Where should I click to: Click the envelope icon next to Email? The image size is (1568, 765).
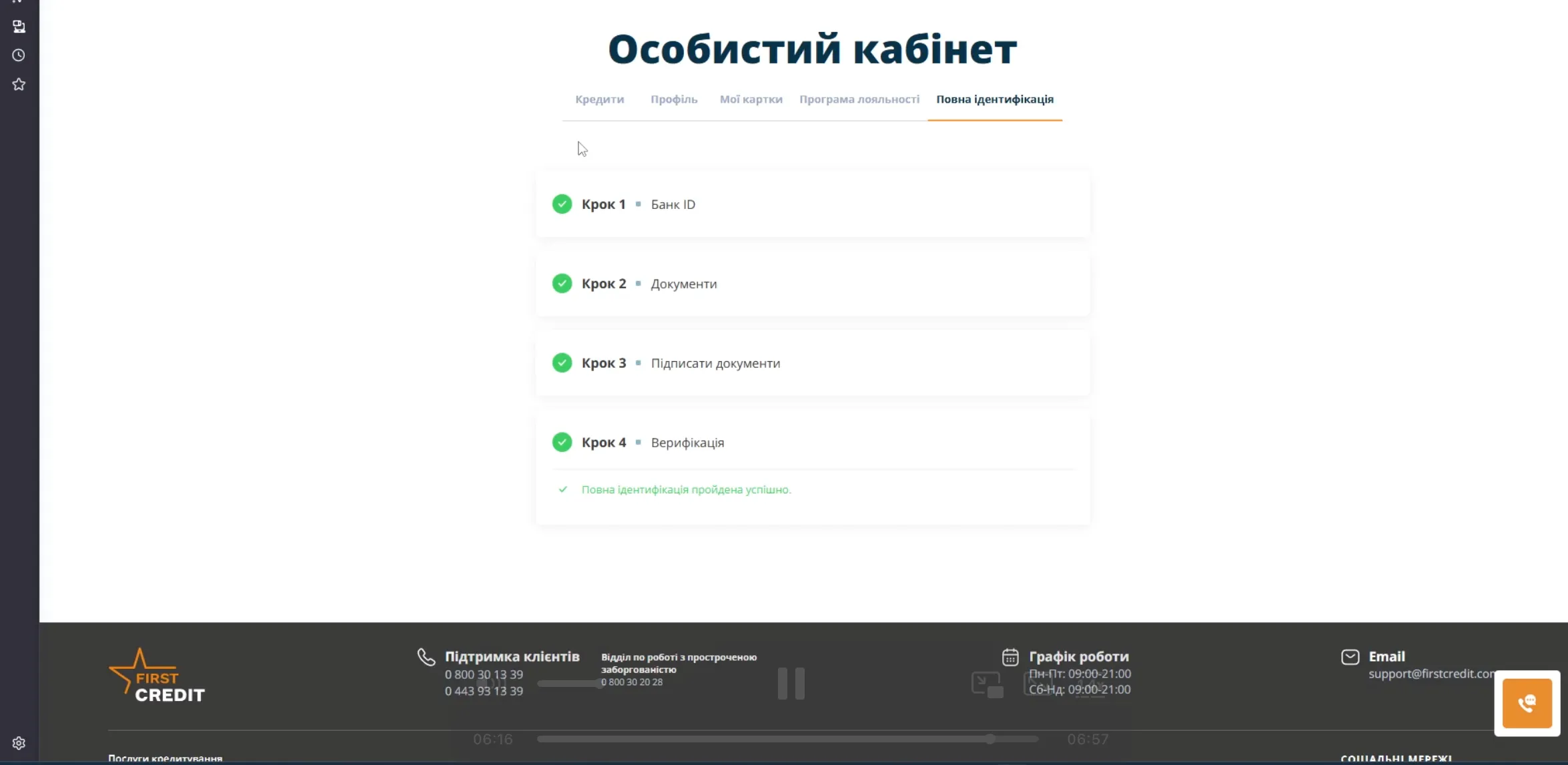1349,656
